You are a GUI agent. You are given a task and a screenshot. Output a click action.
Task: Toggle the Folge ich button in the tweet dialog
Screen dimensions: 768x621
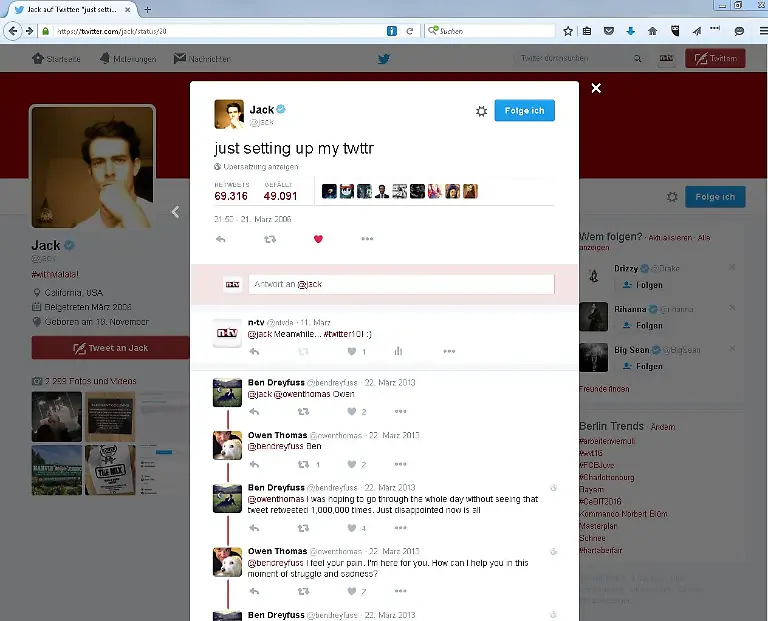pyautogui.click(x=524, y=110)
